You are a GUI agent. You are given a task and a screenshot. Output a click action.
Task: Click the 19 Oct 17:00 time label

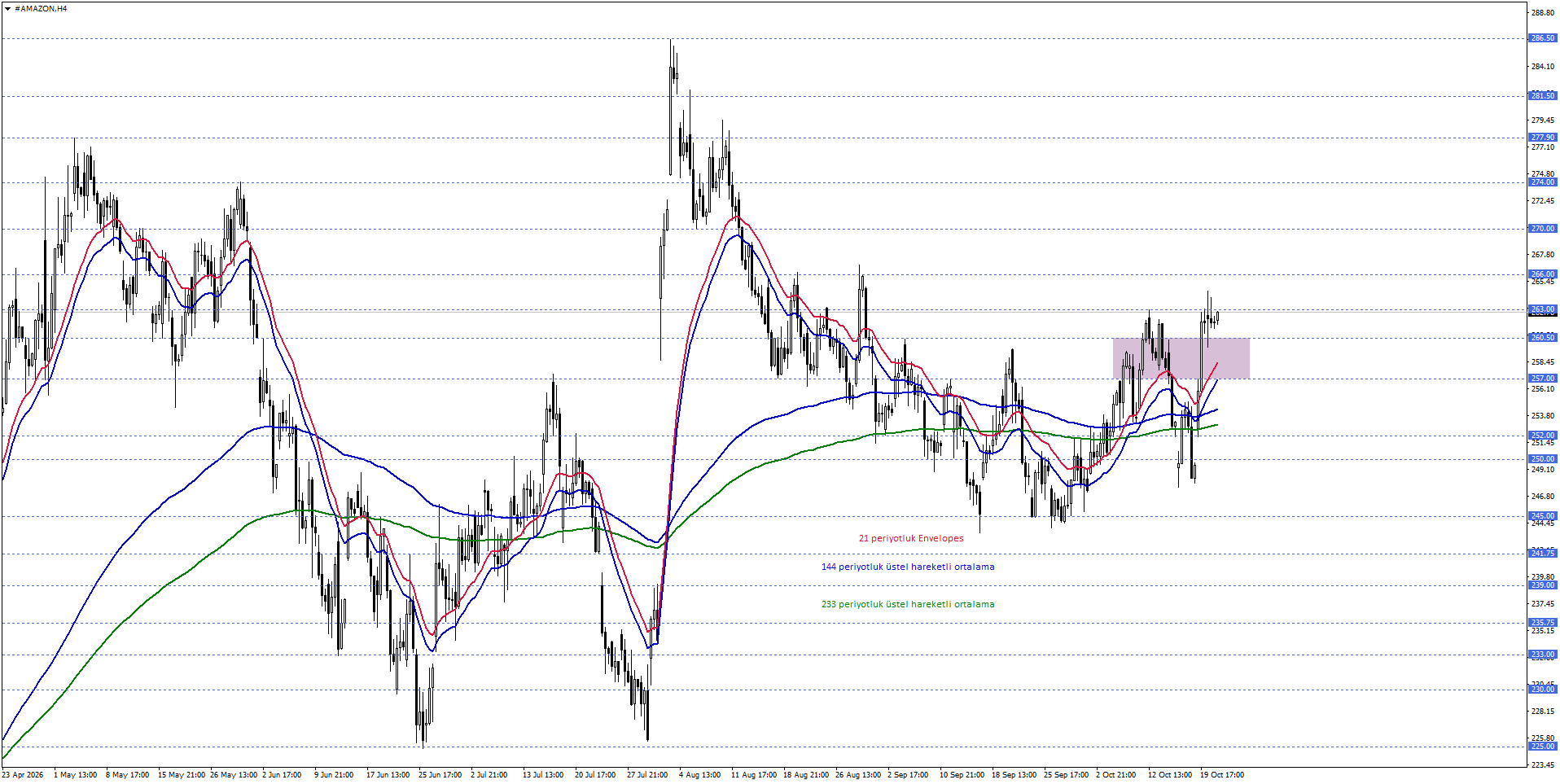click(x=1221, y=775)
